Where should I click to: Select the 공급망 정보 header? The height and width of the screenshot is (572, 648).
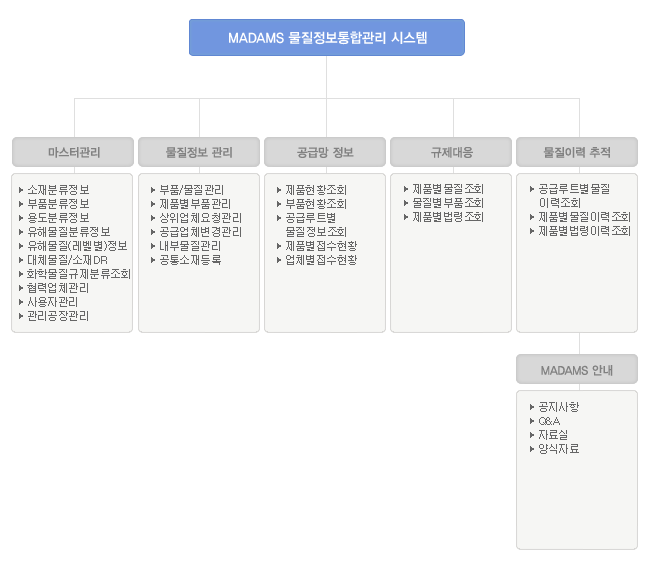324,152
